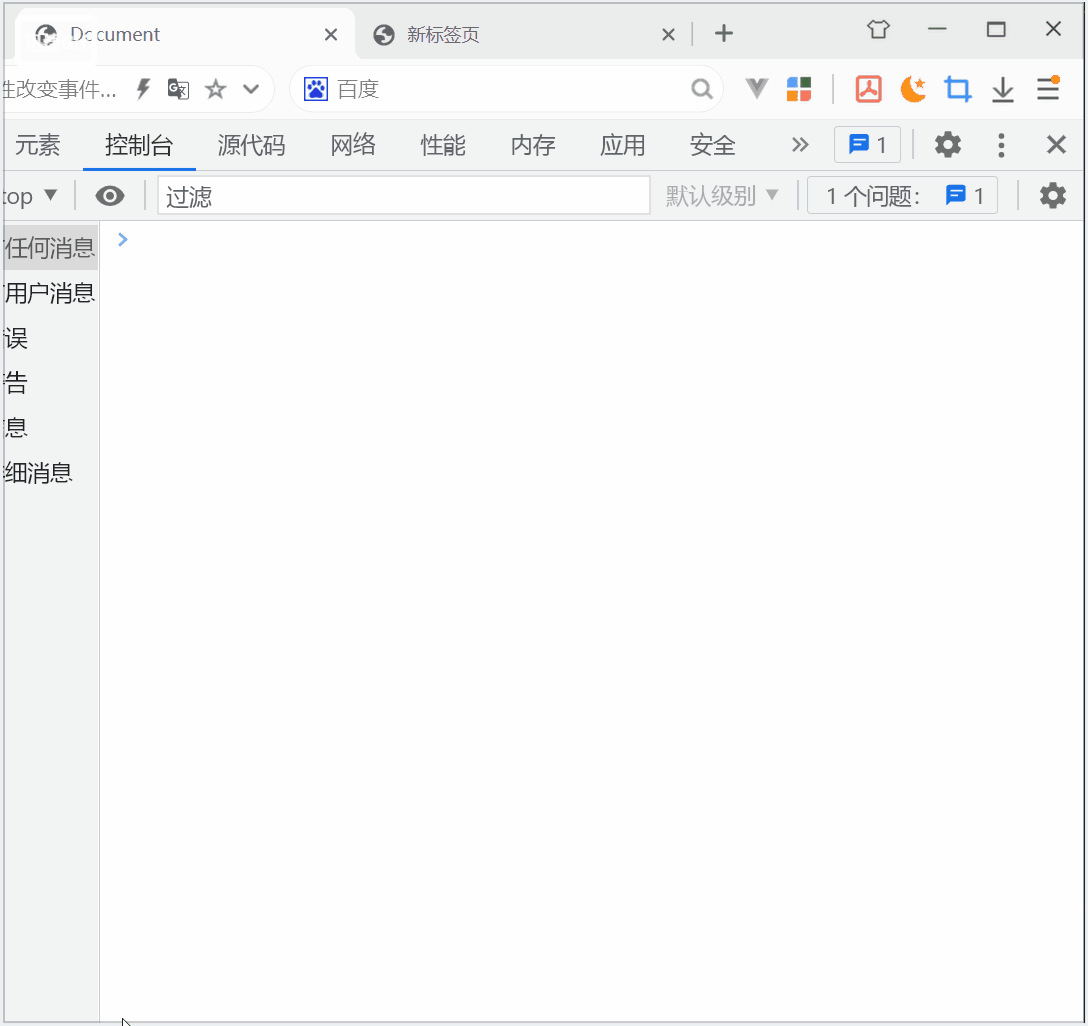
Task: Open the top frame context dropdown
Action: pos(30,195)
